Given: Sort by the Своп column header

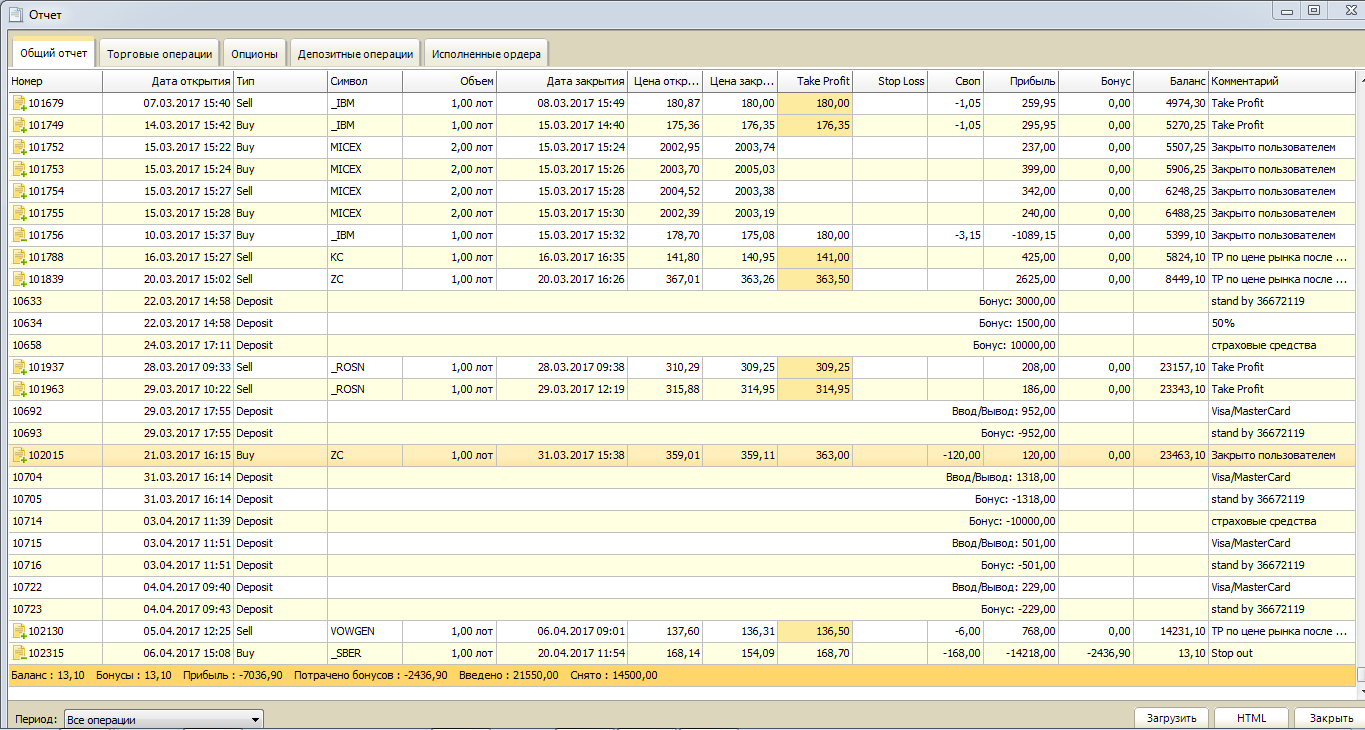Looking at the screenshot, I should (x=955, y=81).
